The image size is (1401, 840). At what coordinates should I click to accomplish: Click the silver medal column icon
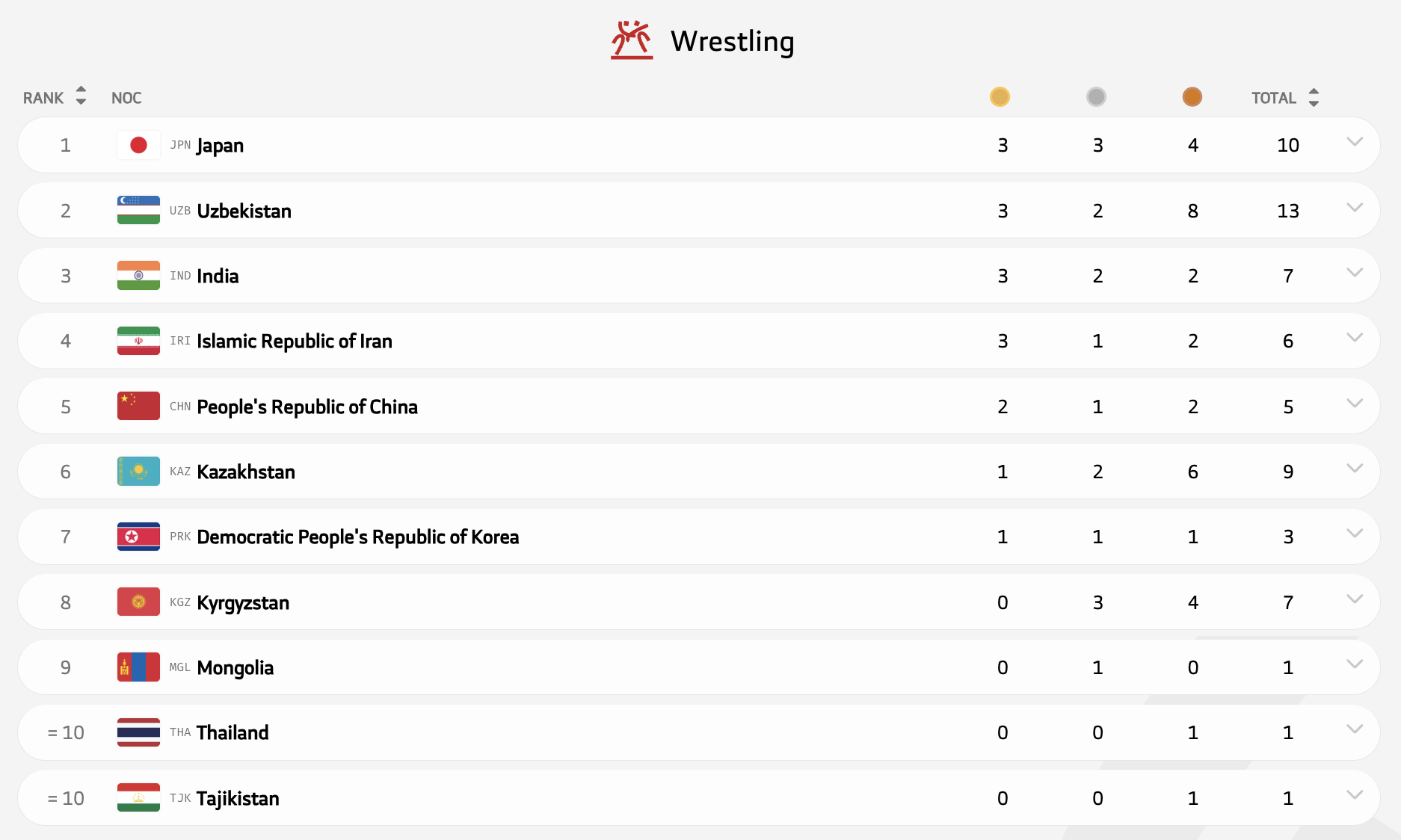[1096, 97]
